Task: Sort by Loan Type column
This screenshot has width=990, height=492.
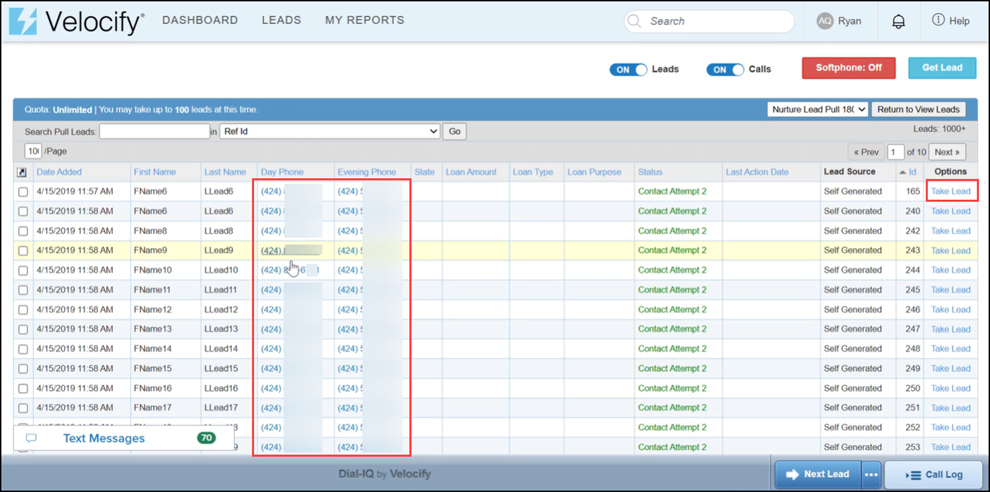Action: pos(533,172)
